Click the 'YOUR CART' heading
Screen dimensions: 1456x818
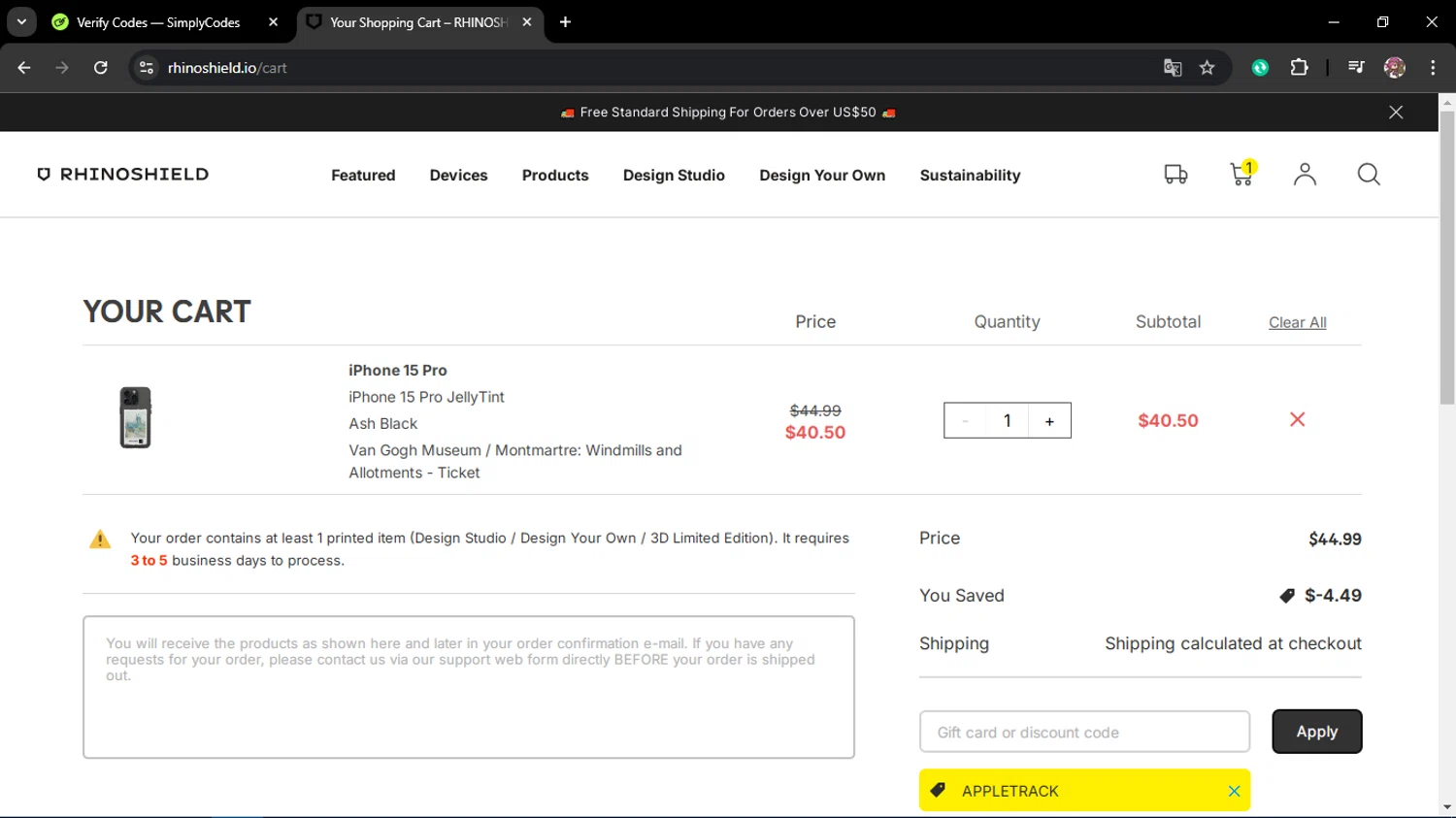167,311
